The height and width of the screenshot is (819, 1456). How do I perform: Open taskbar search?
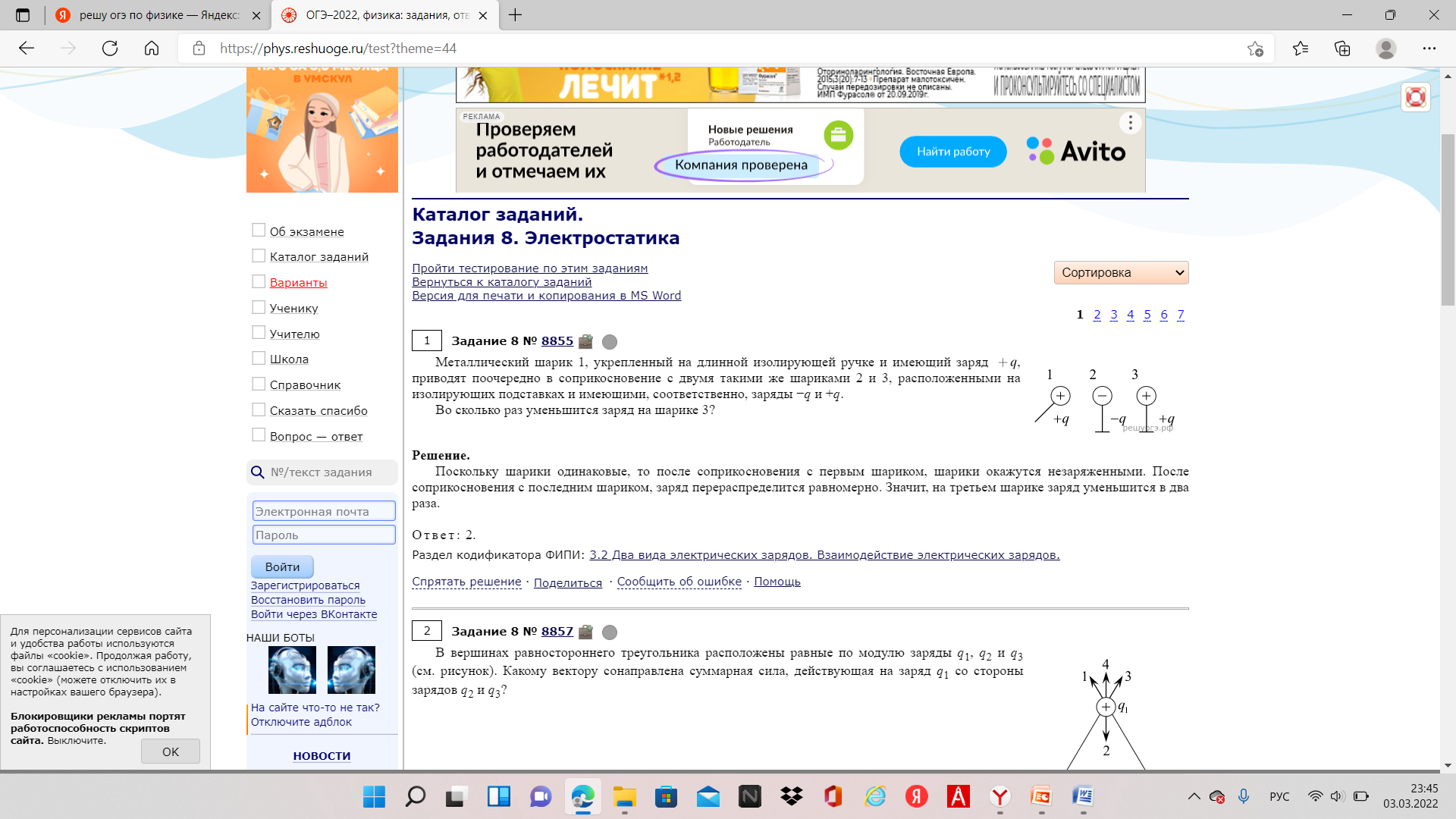416,796
